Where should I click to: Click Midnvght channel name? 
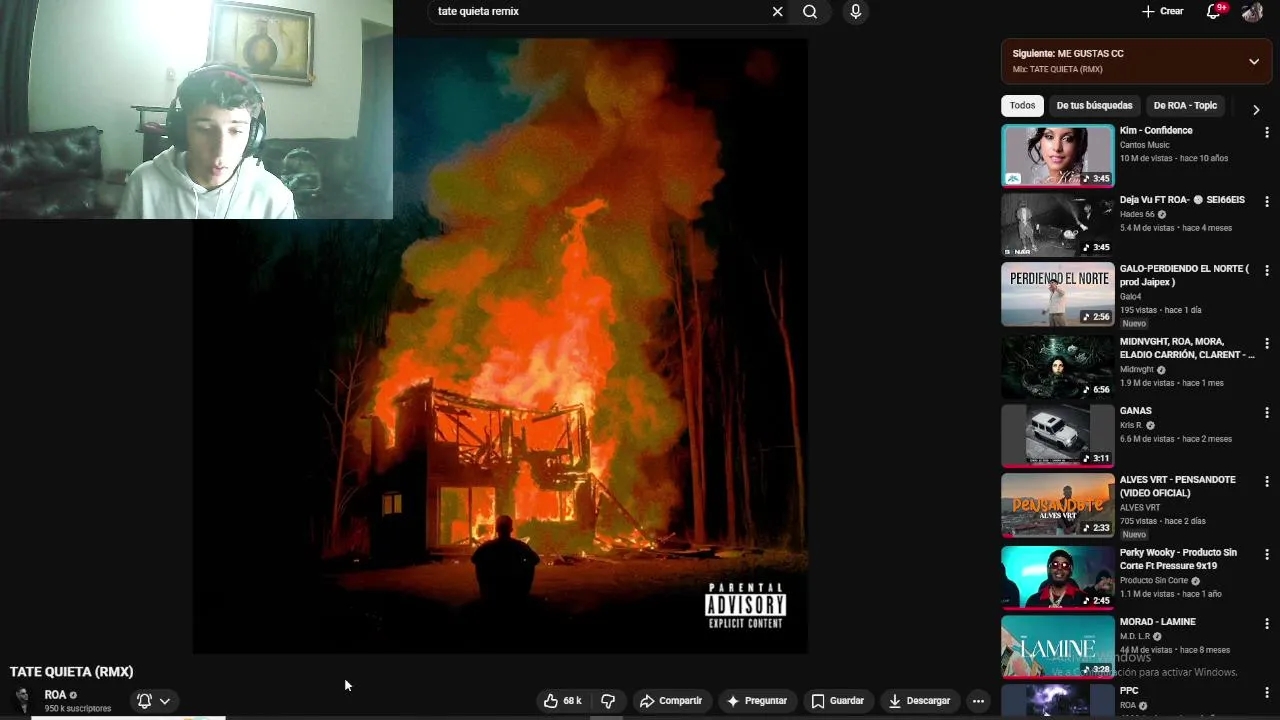click(1137, 370)
